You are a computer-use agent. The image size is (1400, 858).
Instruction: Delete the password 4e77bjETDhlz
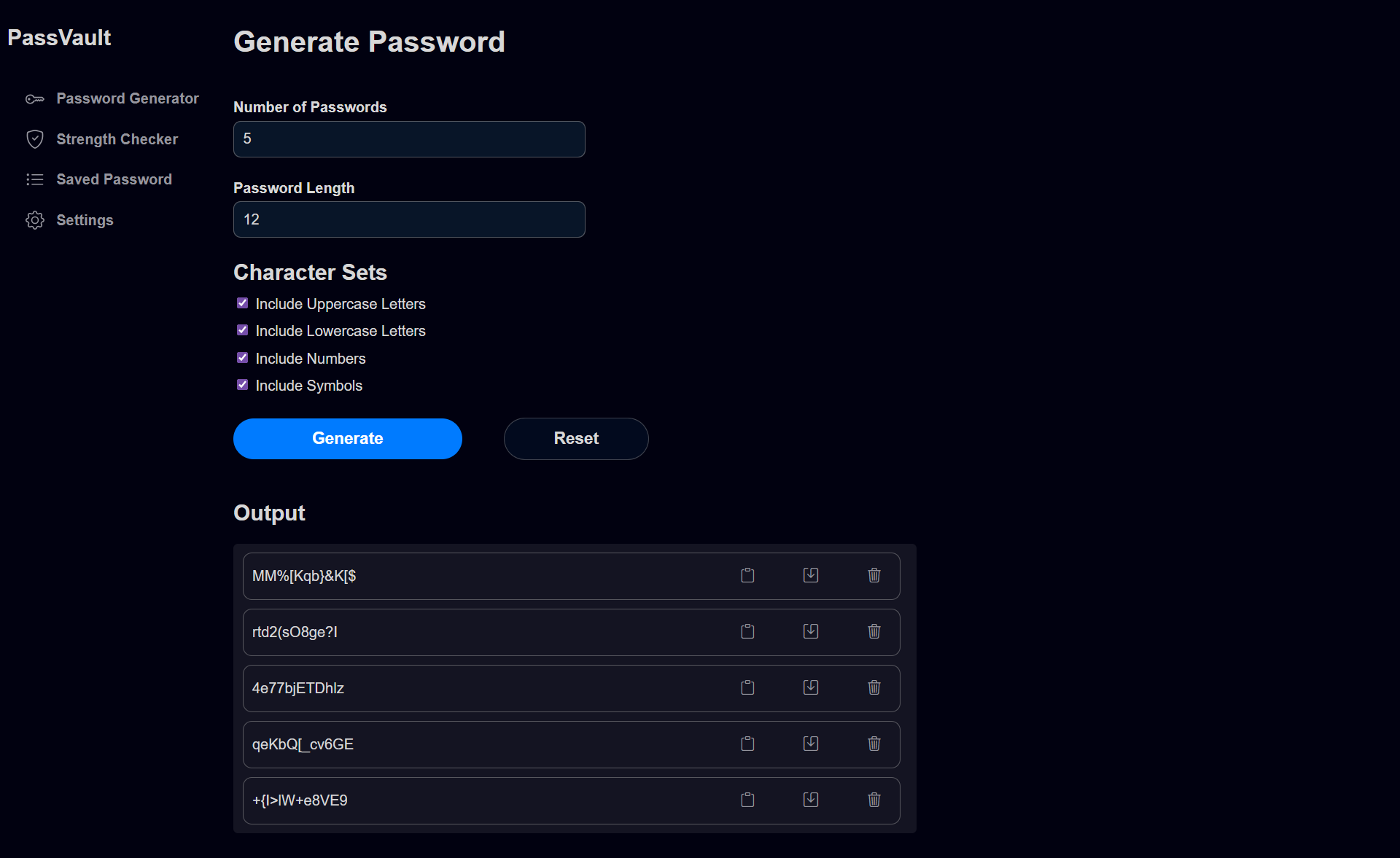874,688
